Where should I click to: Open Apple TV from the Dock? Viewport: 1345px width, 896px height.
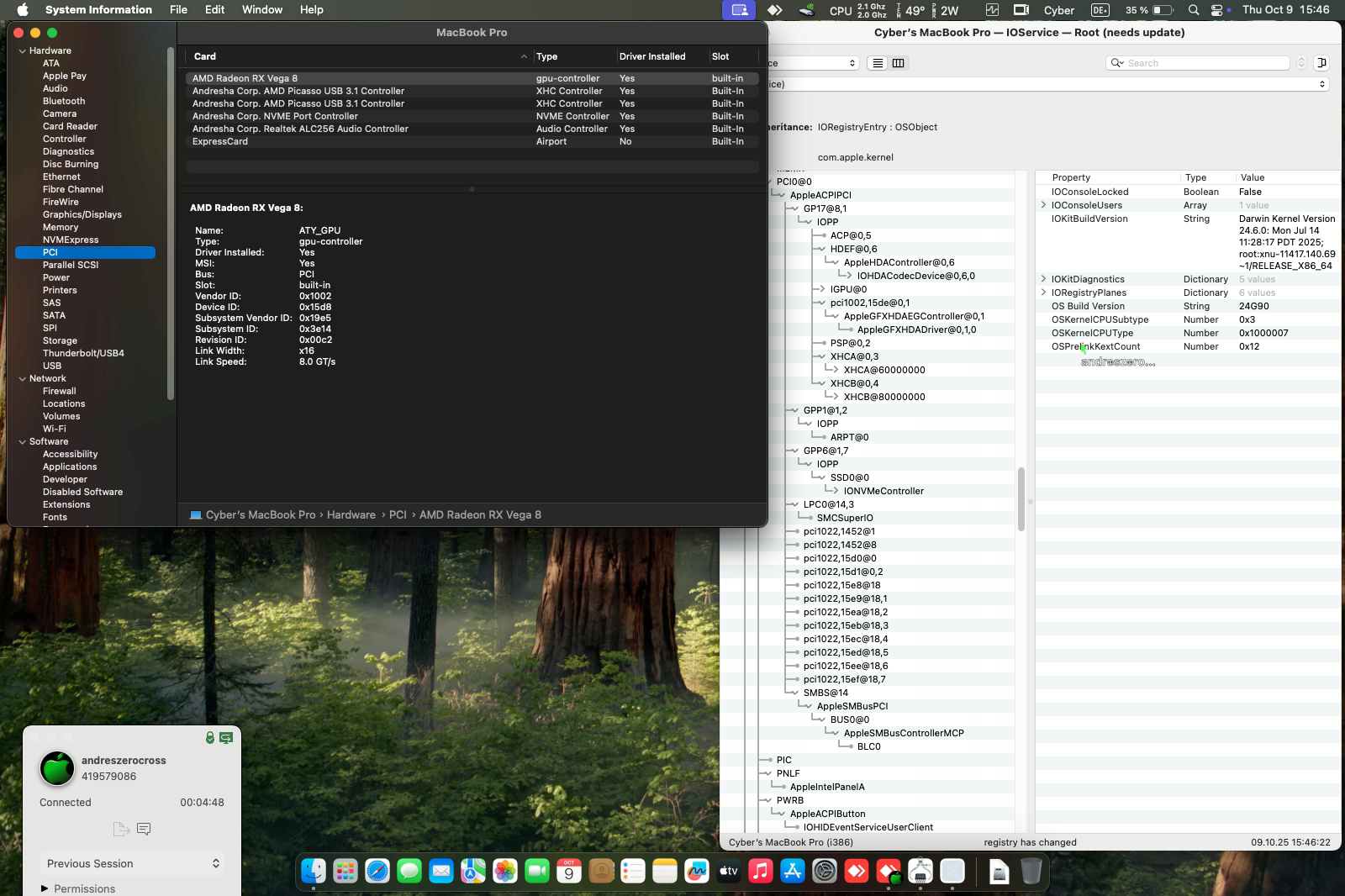point(729,872)
